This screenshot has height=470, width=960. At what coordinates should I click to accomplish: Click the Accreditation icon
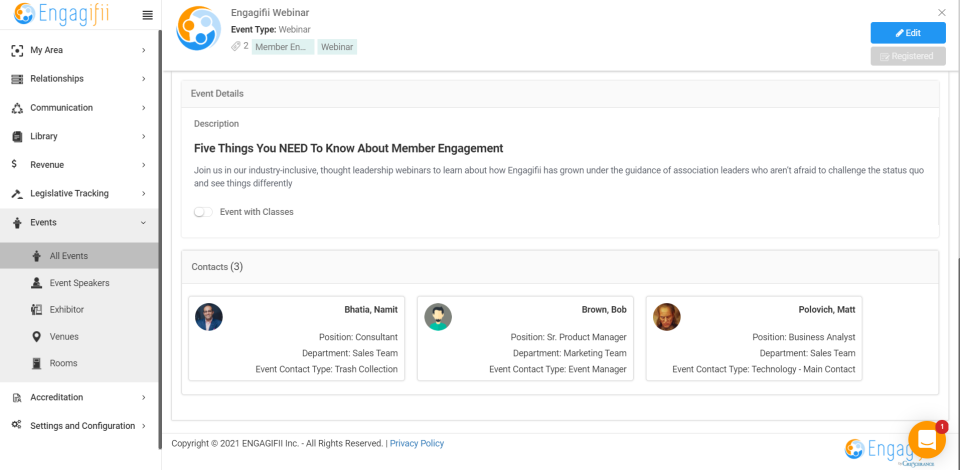[x=17, y=398]
